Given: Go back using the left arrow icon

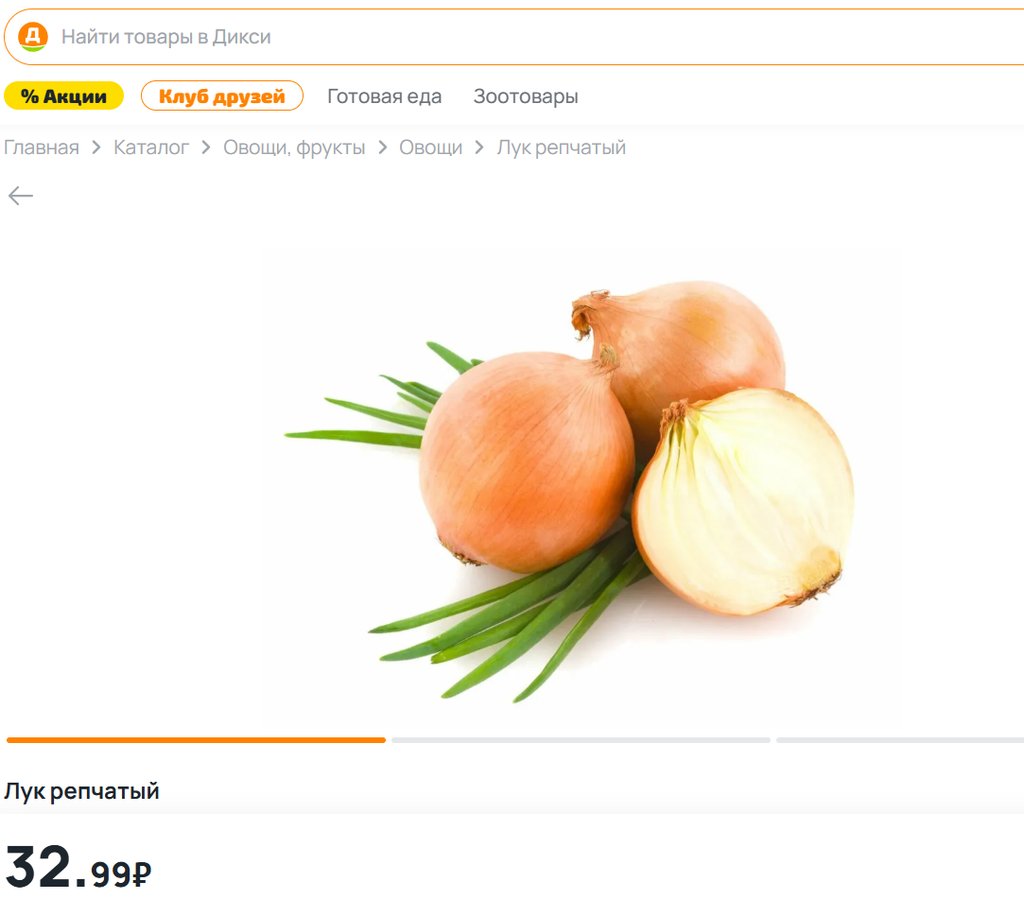Looking at the screenshot, I should click(x=20, y=195).
